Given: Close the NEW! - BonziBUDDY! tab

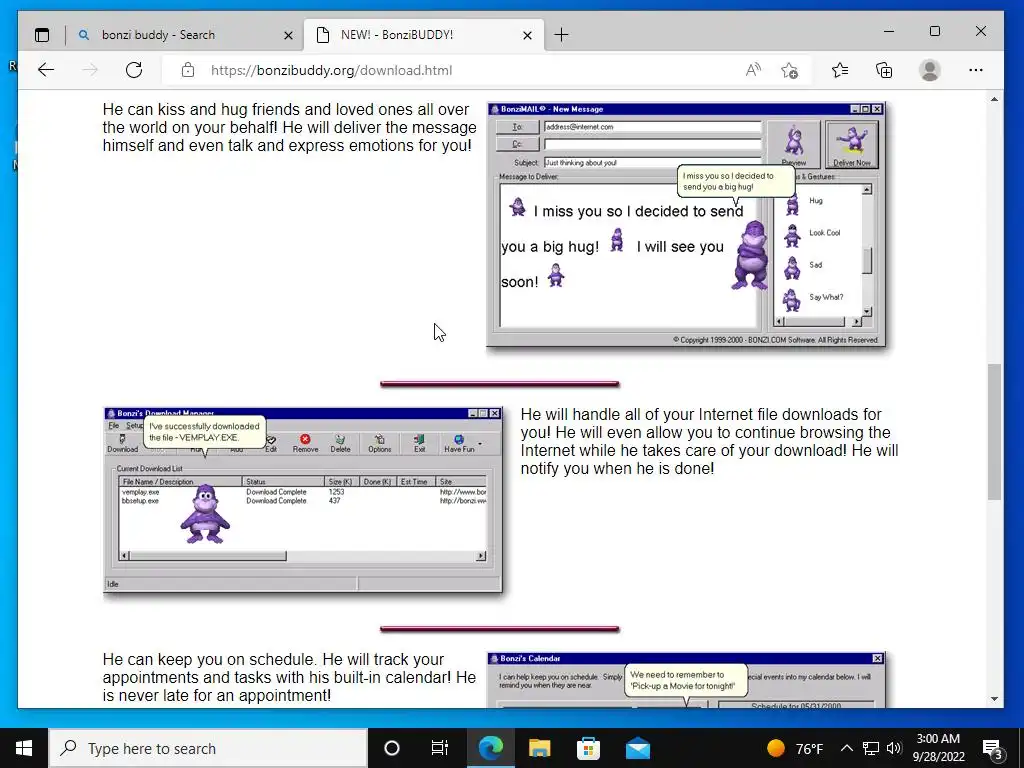Looking at the screenshot, I should 528,35.
